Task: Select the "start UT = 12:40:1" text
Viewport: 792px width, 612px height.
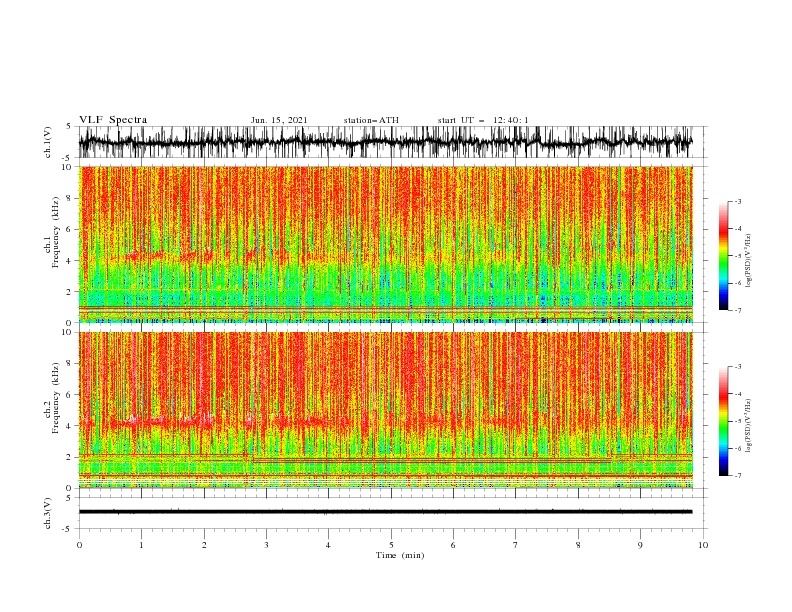Action: [x=483, y=120]
